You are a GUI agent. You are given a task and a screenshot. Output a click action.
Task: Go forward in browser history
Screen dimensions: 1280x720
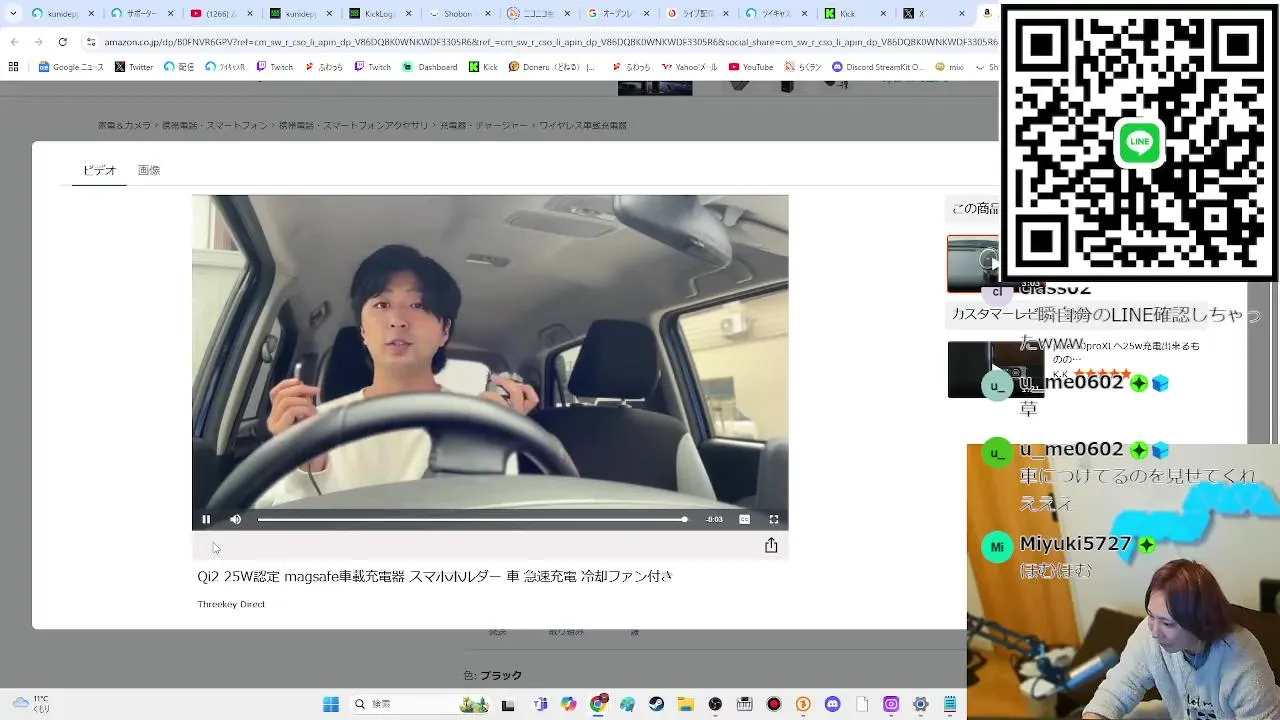click(x=38, y=42)
